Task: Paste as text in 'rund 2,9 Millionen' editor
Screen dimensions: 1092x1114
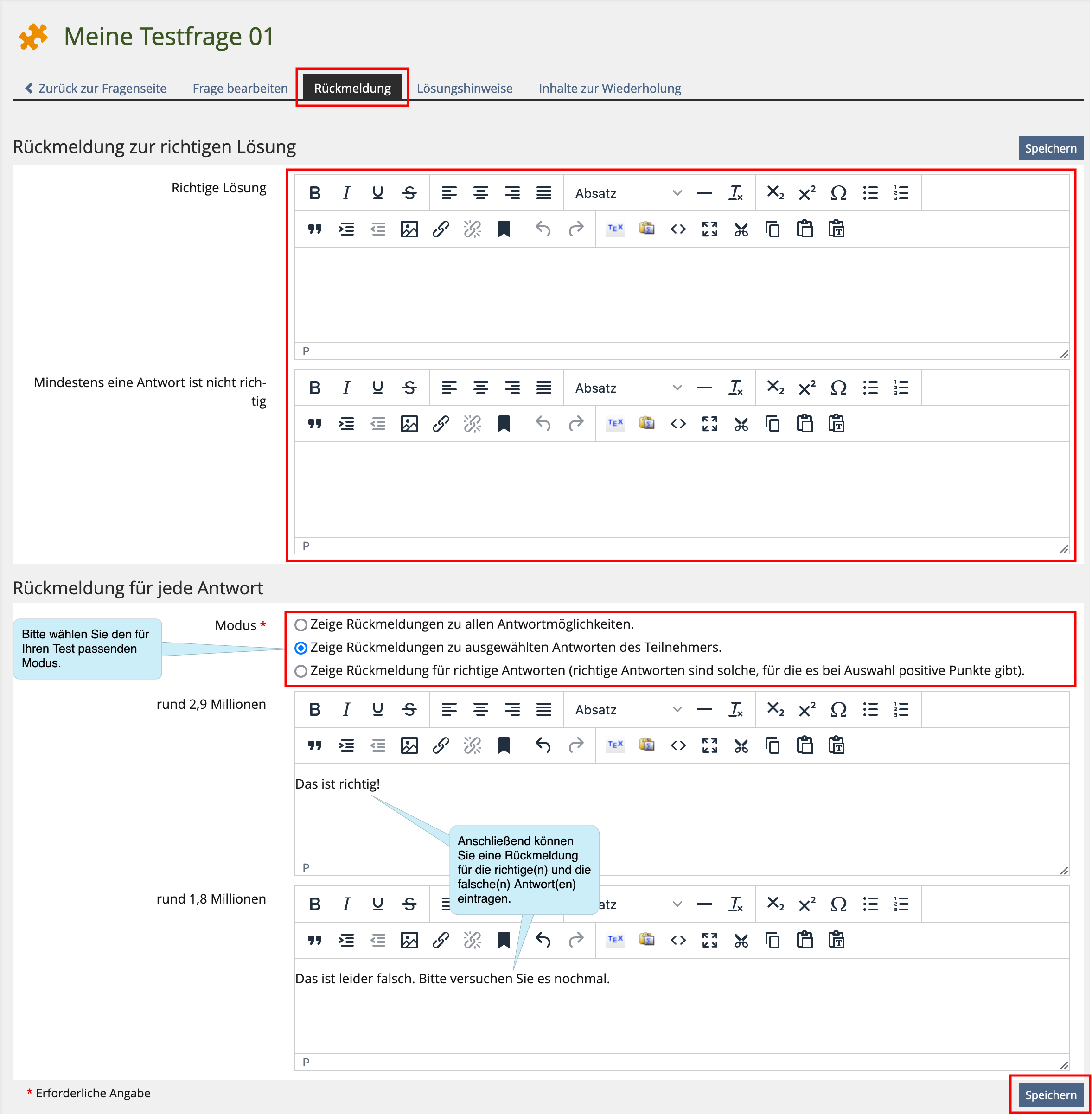Action: [x=836, y=746]
